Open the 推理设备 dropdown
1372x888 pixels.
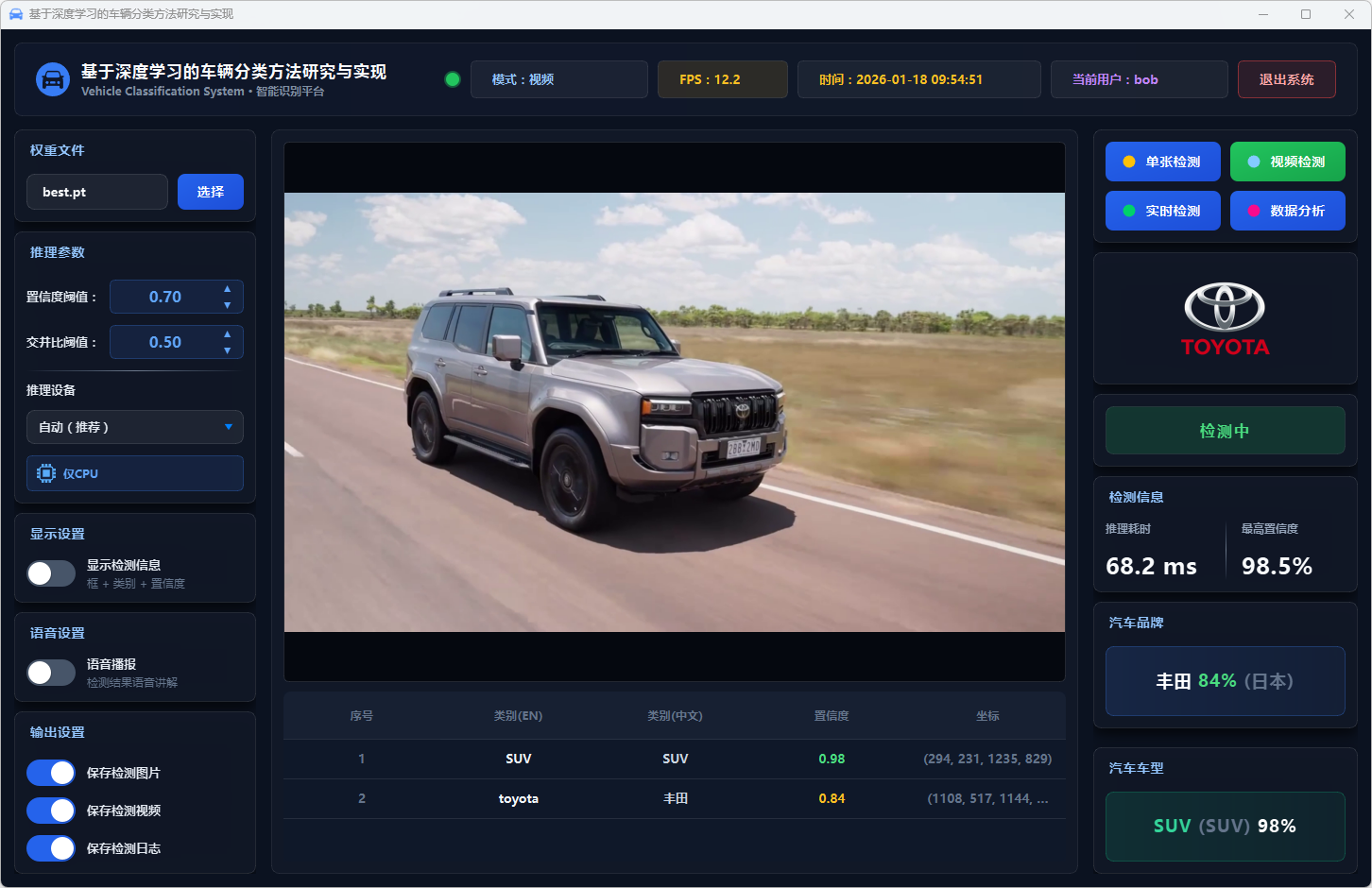click(134, 427)
